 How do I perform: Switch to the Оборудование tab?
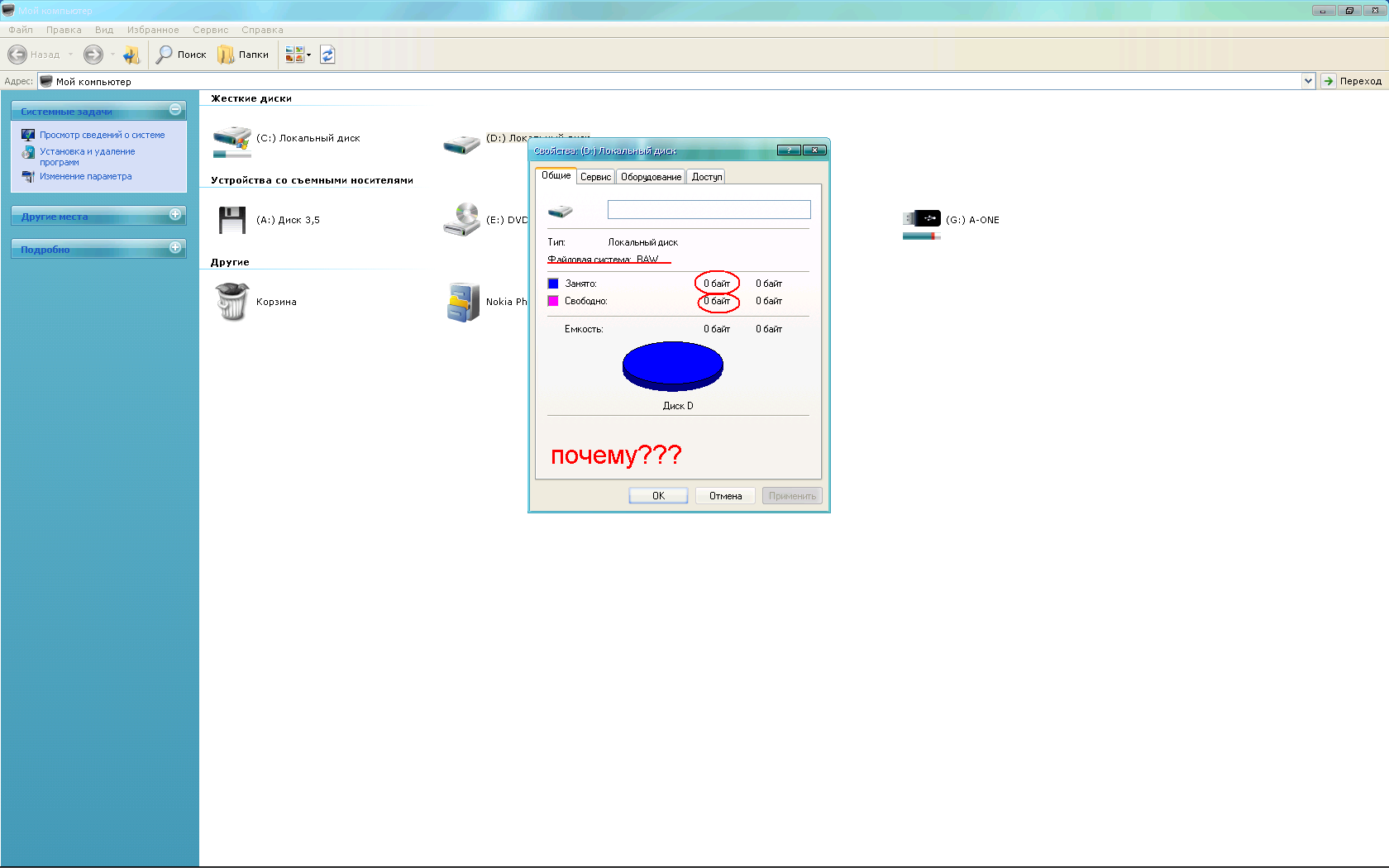click(x=651, y=177)
